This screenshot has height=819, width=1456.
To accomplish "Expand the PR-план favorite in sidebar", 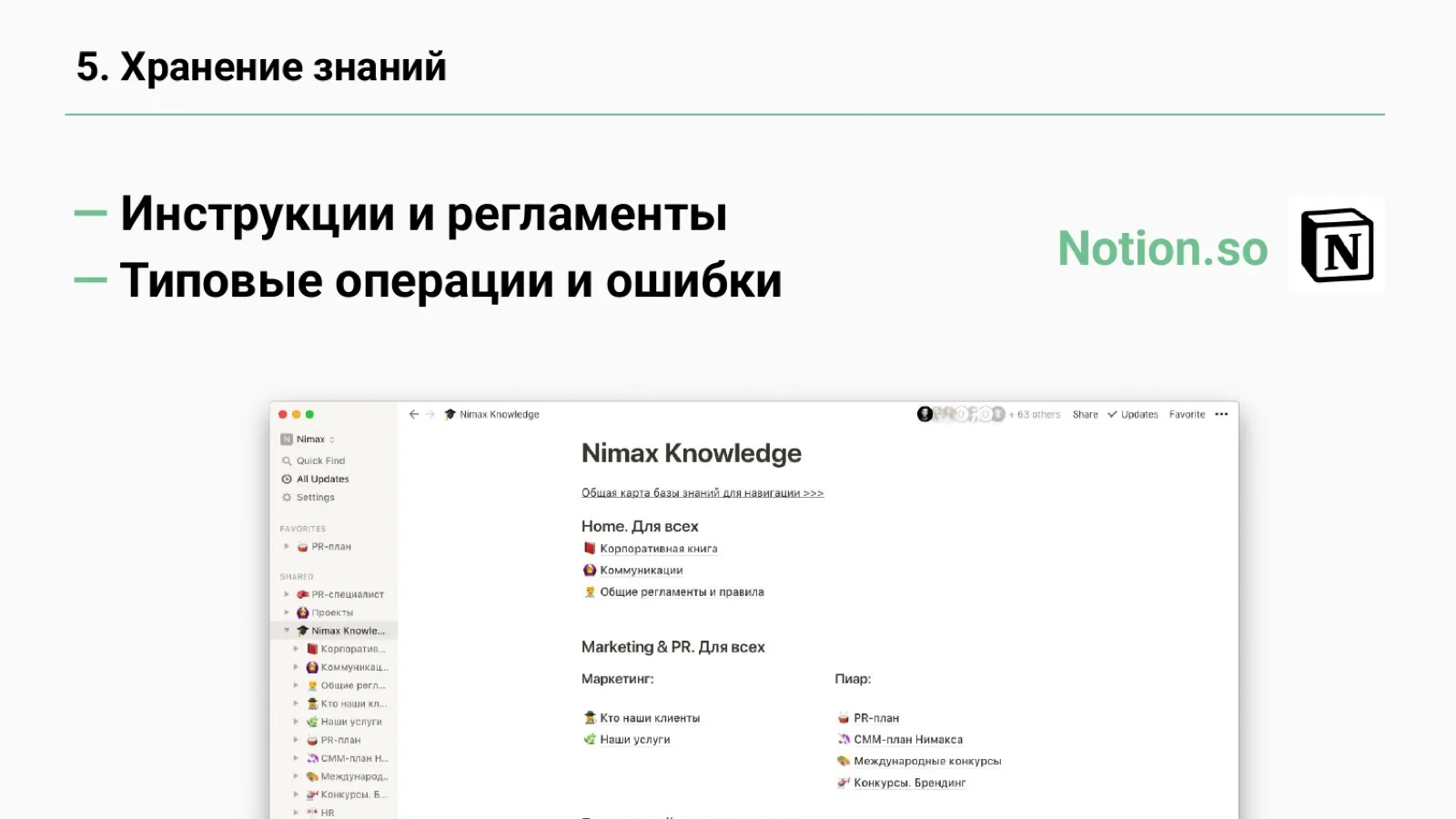I will [287, 547].
